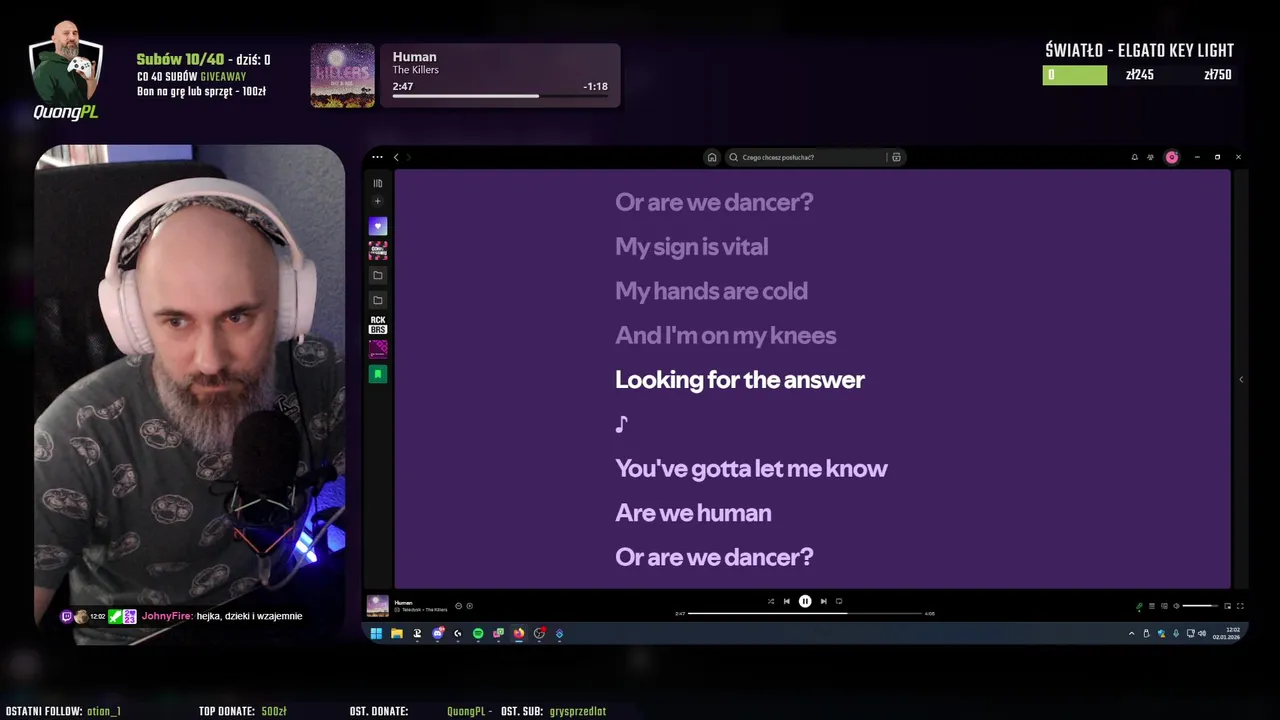1280x720 pixels.
Task: Open the miniplayer
Action: tap(1228, 606)
